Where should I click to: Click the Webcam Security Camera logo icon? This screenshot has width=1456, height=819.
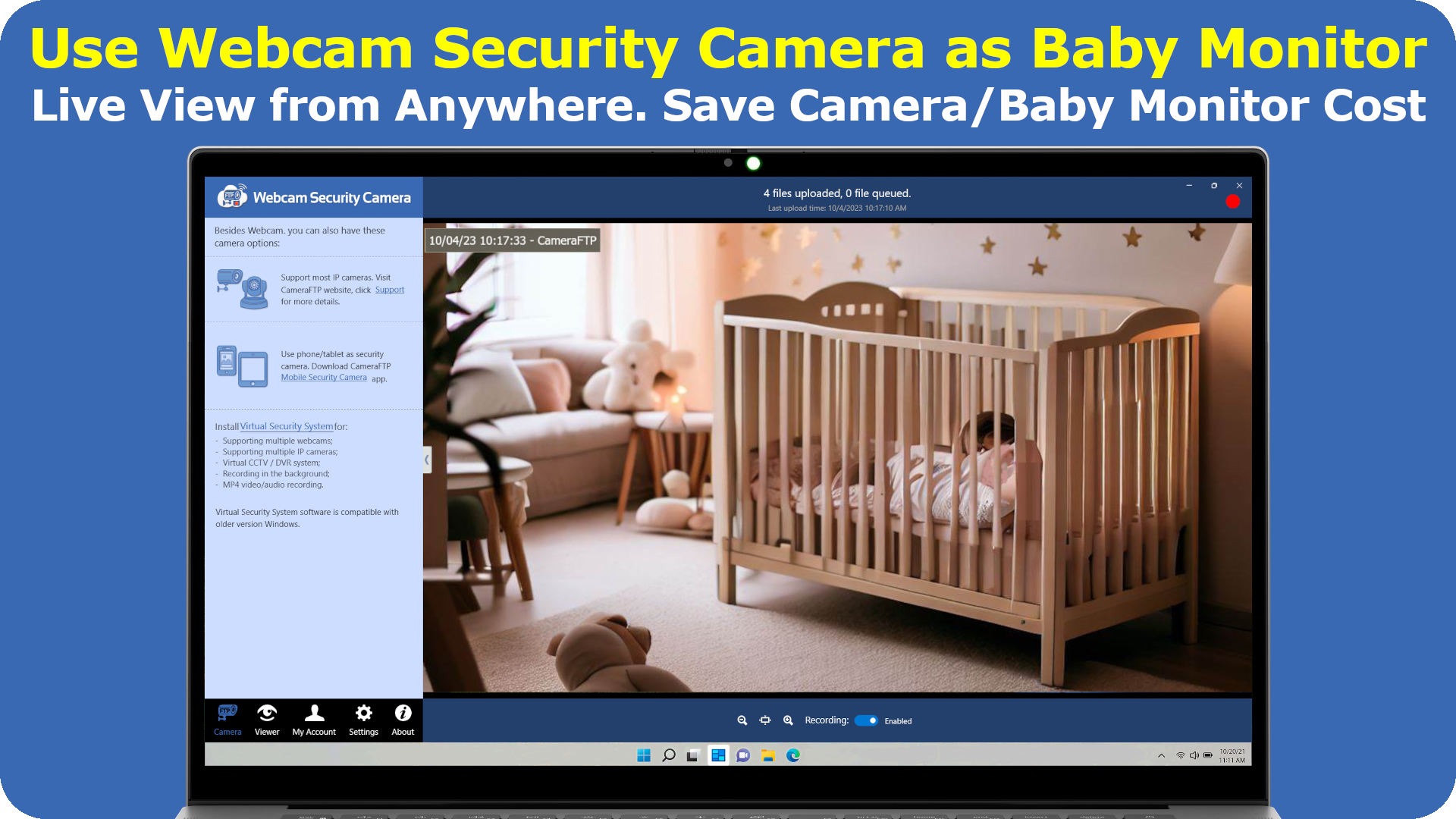point(231,197)
